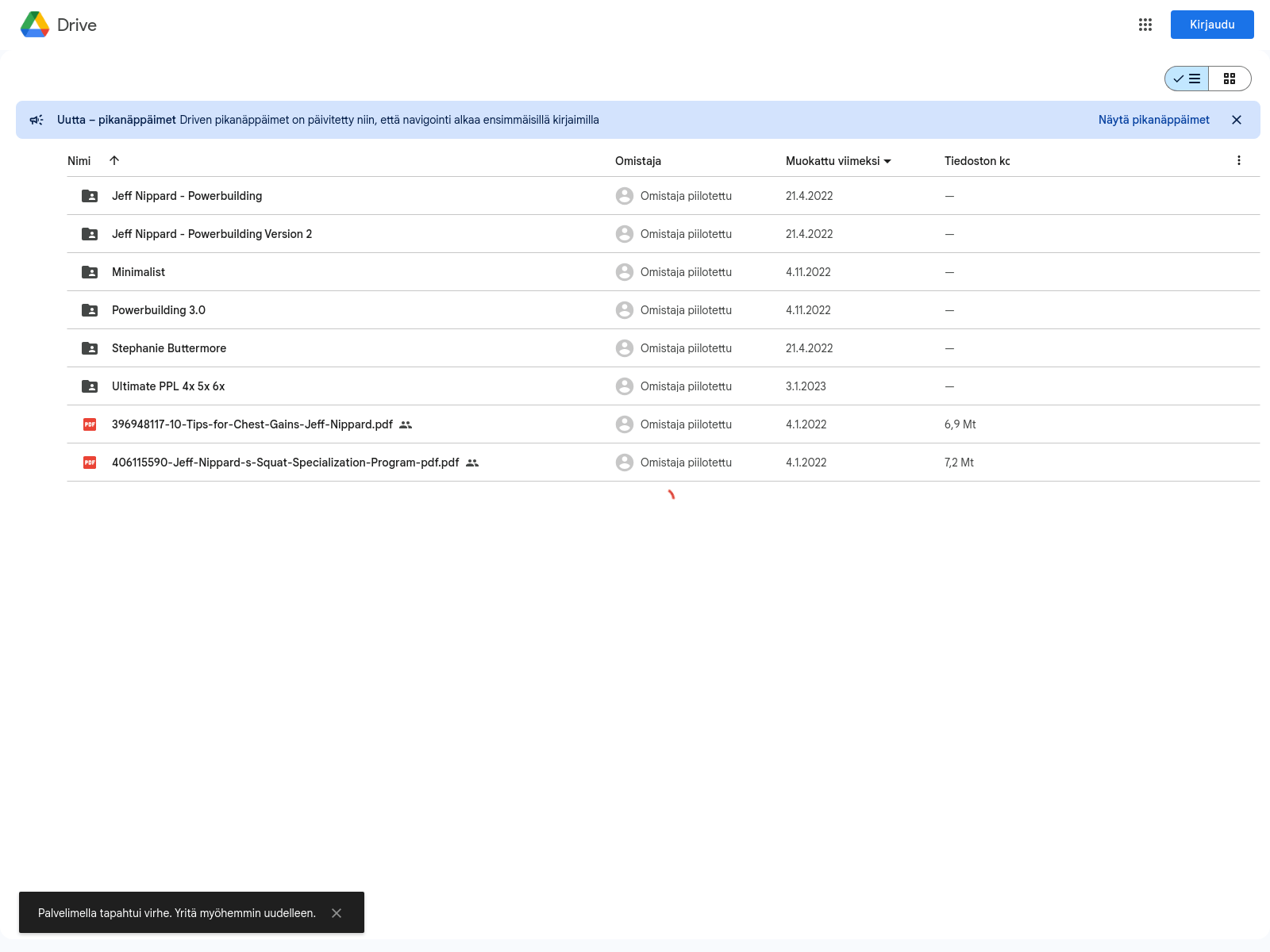
Task: Click folder icon of Stephanie Buttermore
Action: coord(90,348)
